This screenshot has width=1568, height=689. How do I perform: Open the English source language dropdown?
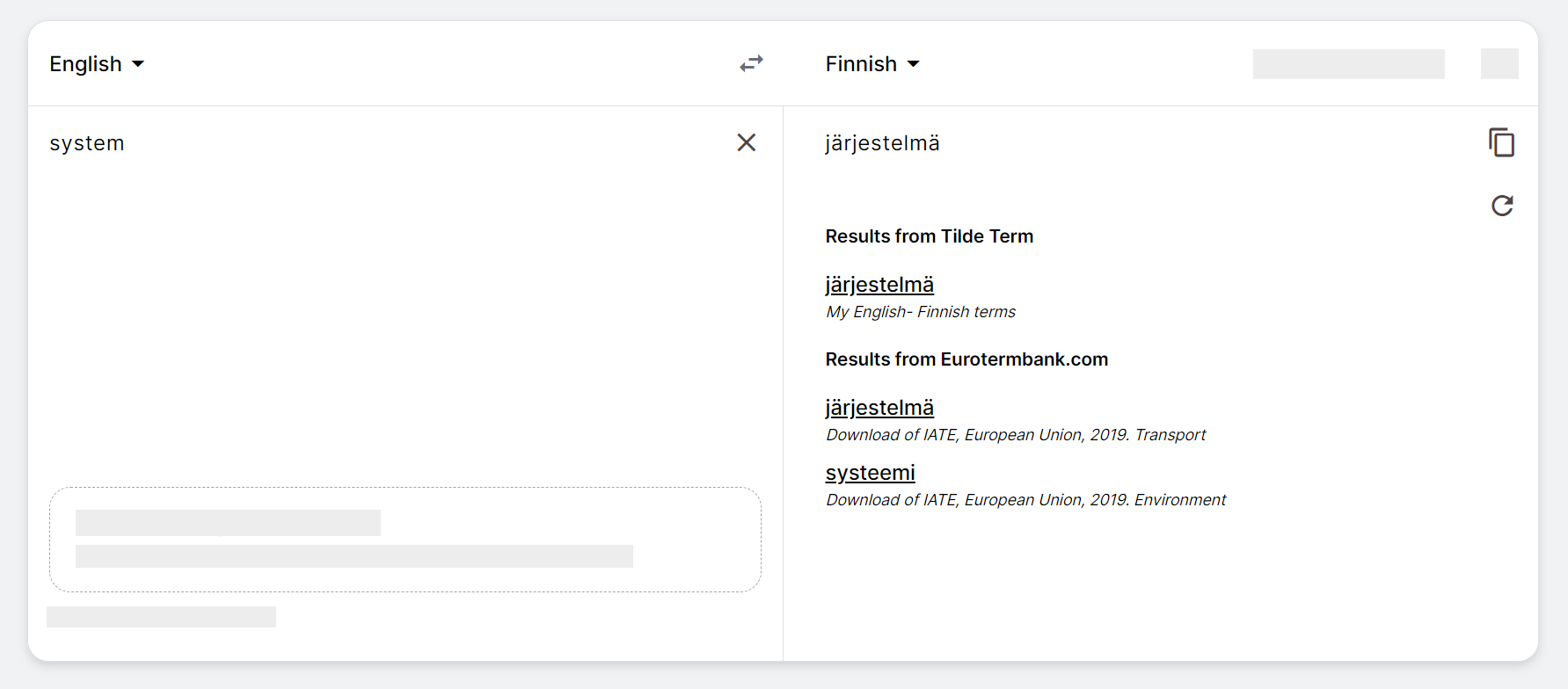[x=97, y=64]
